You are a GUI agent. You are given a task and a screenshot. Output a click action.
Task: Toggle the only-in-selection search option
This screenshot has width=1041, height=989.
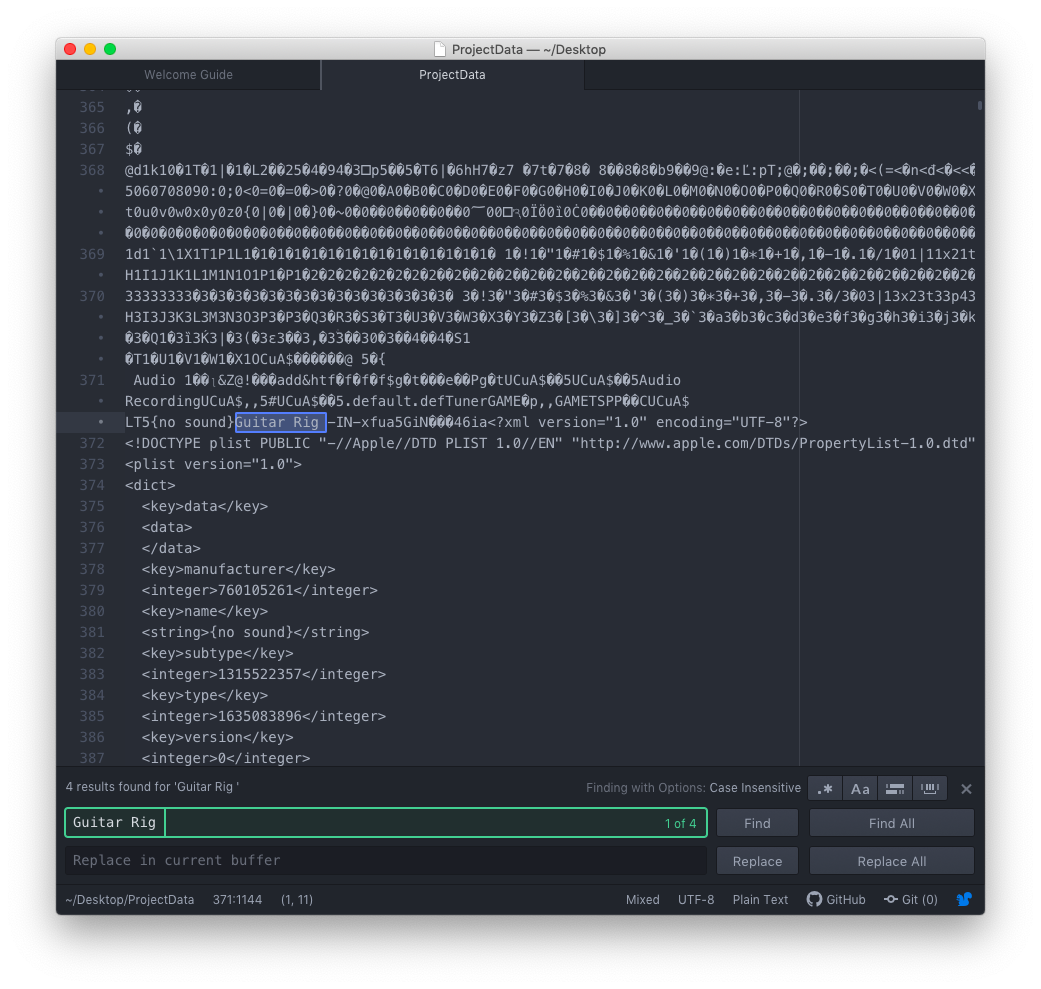[x=895, y=789]
